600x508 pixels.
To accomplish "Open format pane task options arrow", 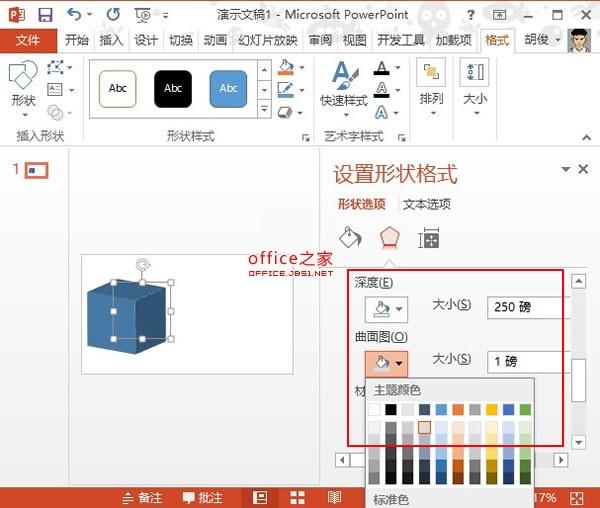I will tap(565, 169).
